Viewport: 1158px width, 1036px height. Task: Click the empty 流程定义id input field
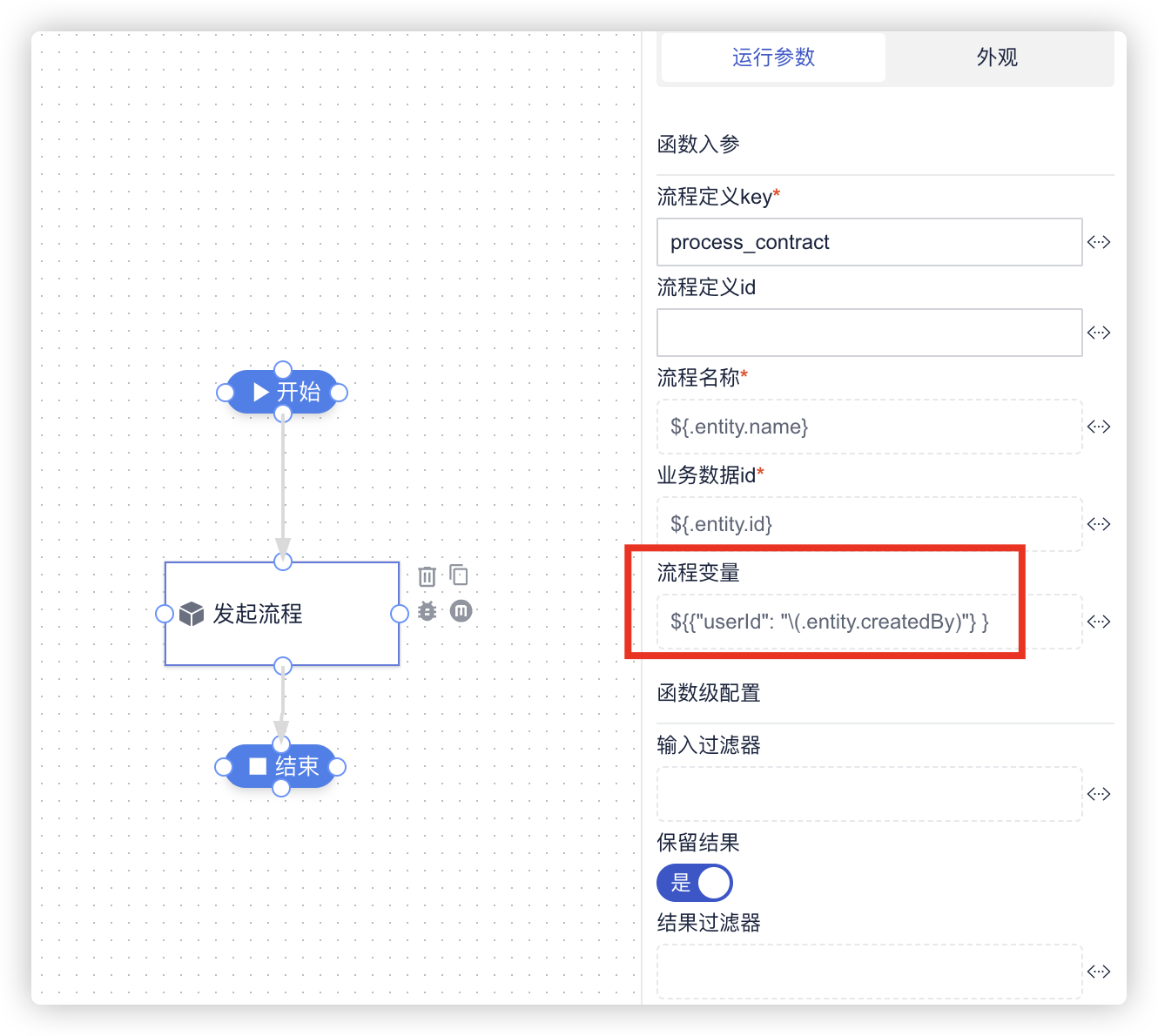(869, 333)
